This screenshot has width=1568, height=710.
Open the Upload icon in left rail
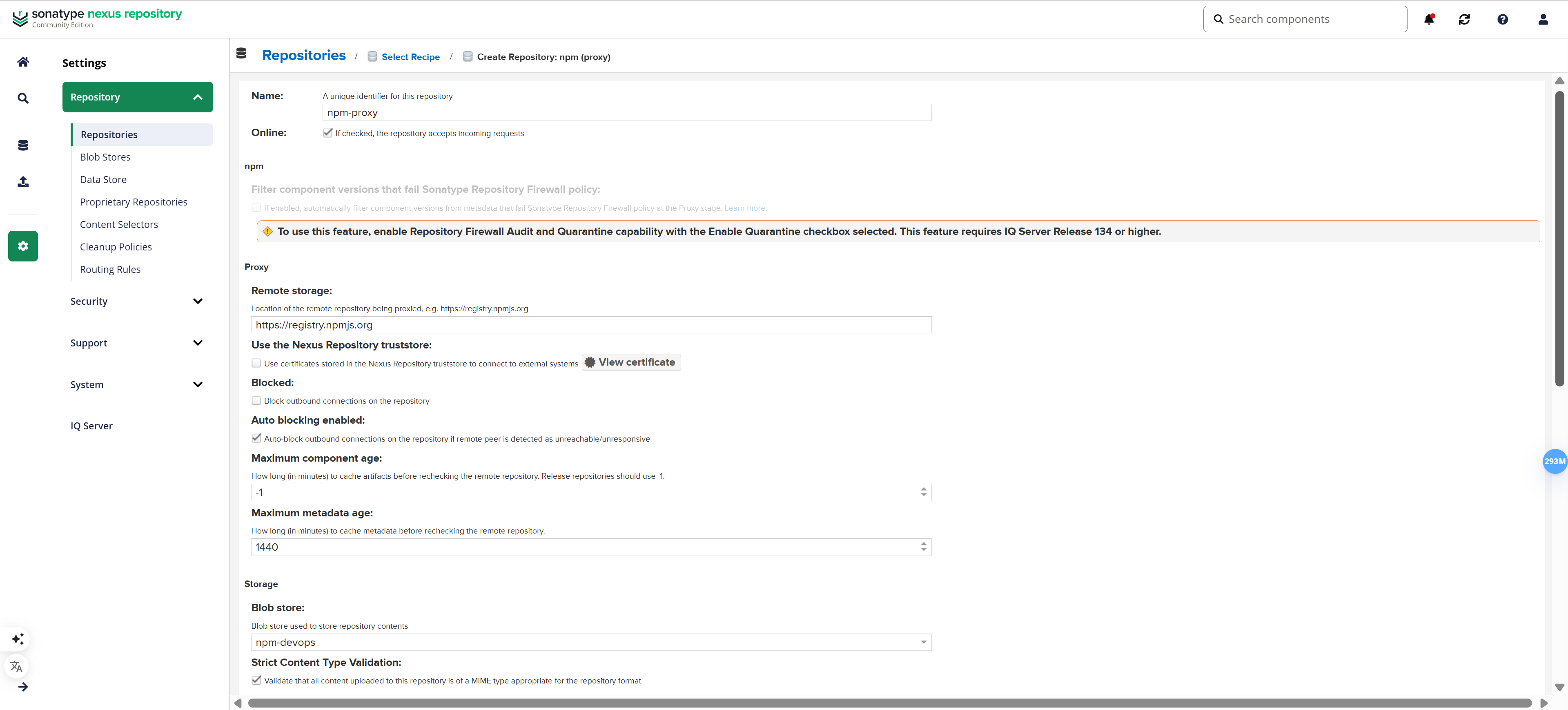coord(23,181)
